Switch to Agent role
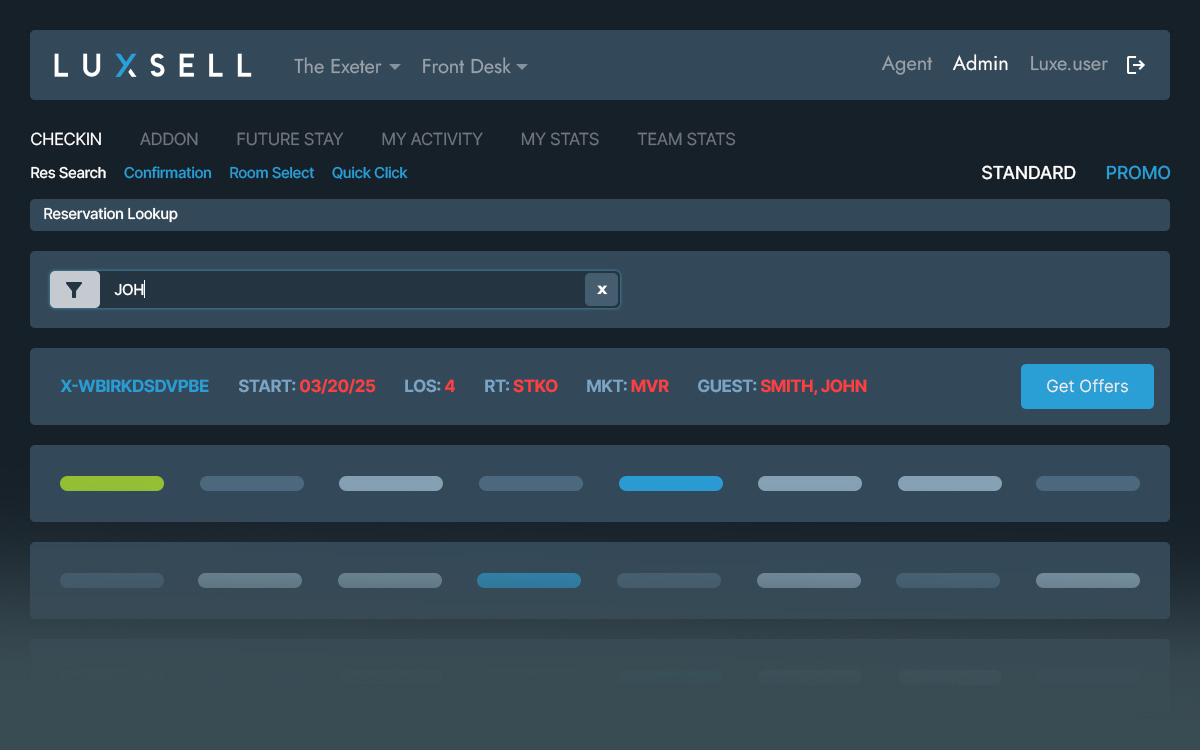 point(906,64)
